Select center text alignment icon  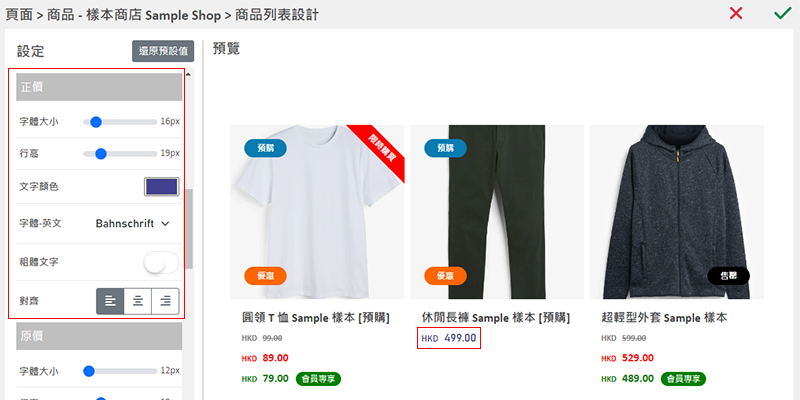(x=138, y=301)
